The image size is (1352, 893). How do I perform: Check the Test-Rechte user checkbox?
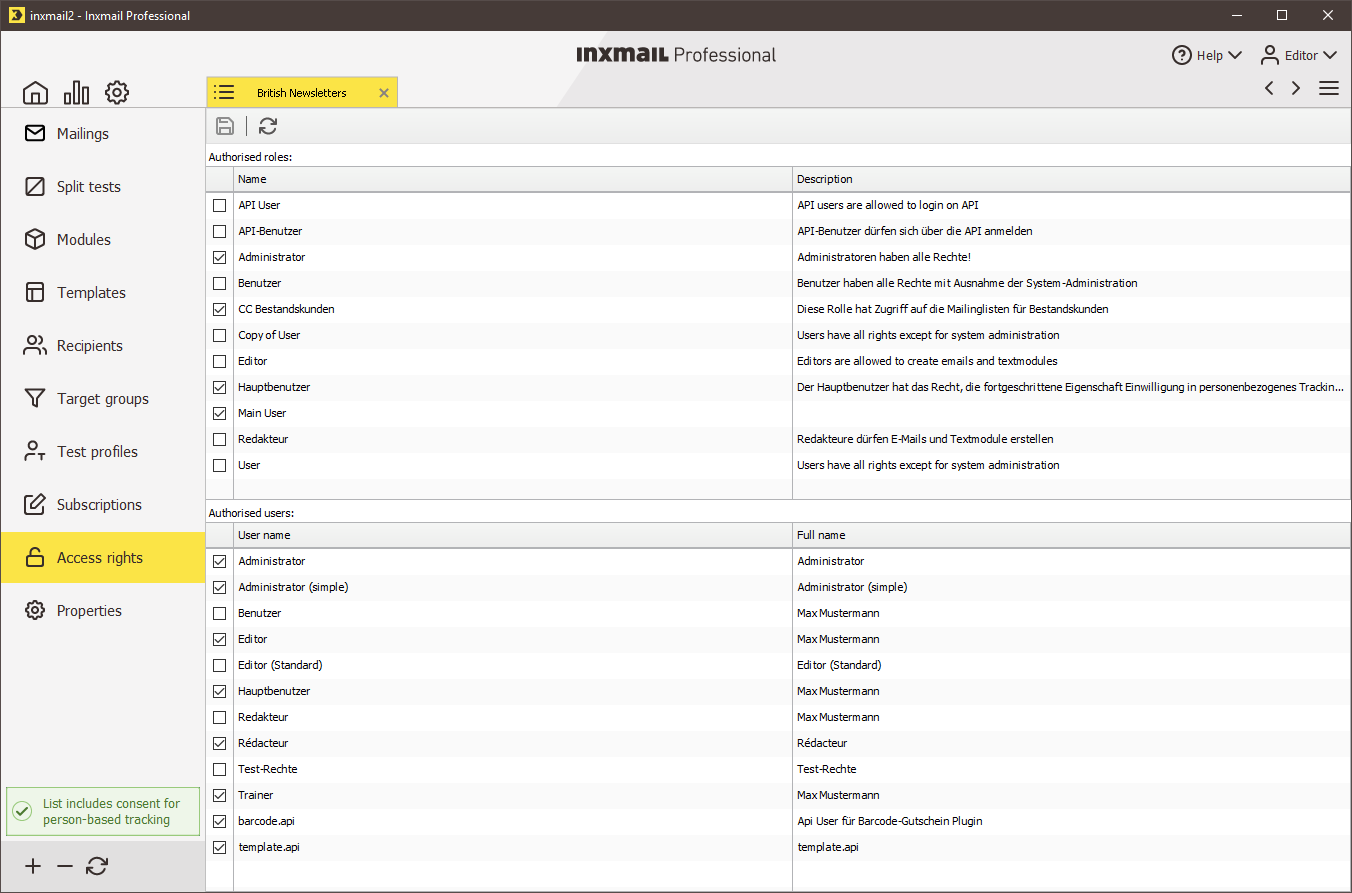(x=220, y=769)
